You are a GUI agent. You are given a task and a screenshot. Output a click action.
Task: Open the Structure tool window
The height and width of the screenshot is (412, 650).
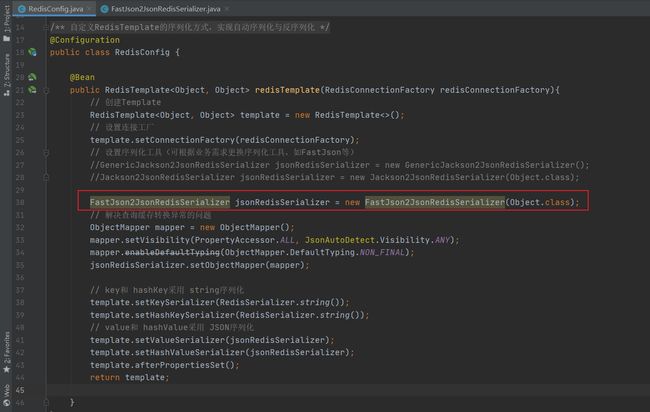click(6, 75)
